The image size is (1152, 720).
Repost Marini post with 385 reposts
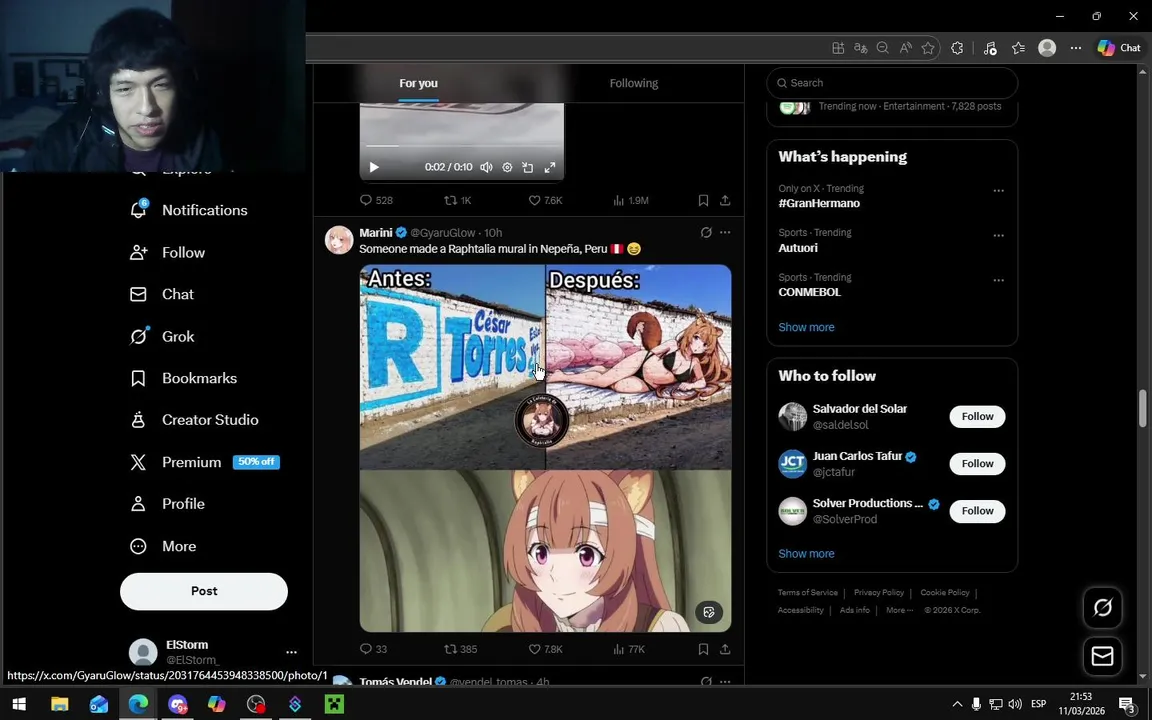point(461,649)
